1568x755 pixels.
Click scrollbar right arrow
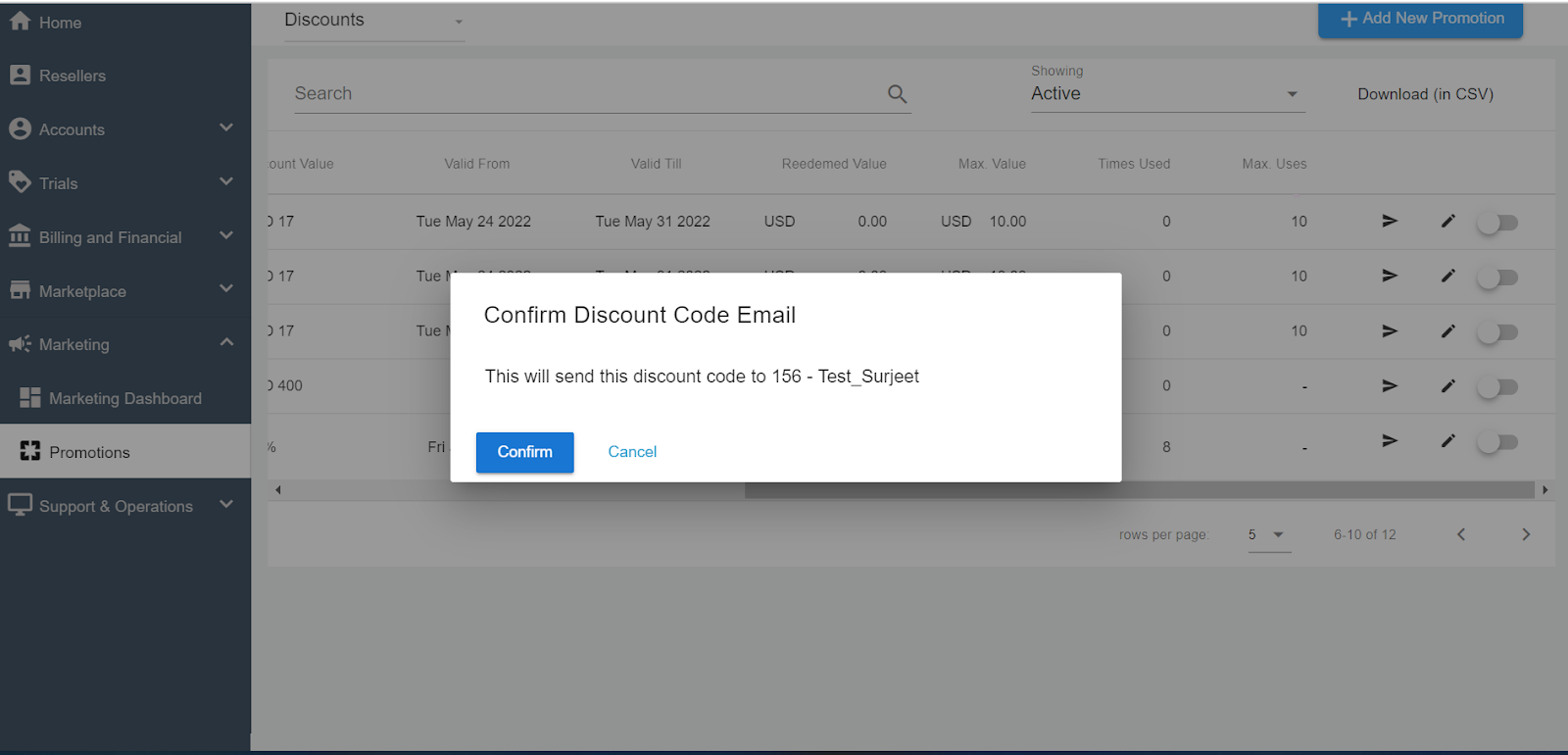1545,489
